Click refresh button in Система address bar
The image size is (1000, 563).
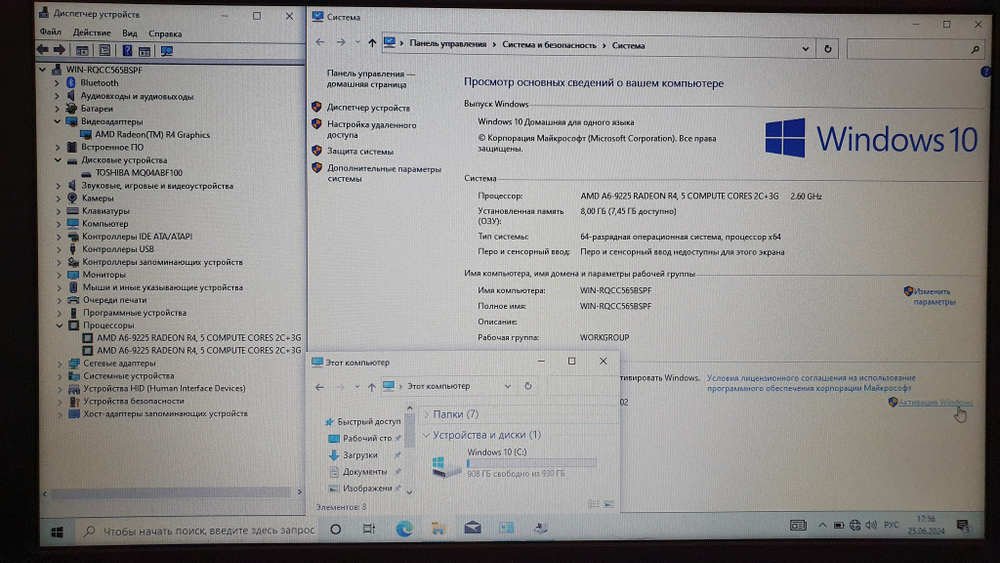[828, 48]
